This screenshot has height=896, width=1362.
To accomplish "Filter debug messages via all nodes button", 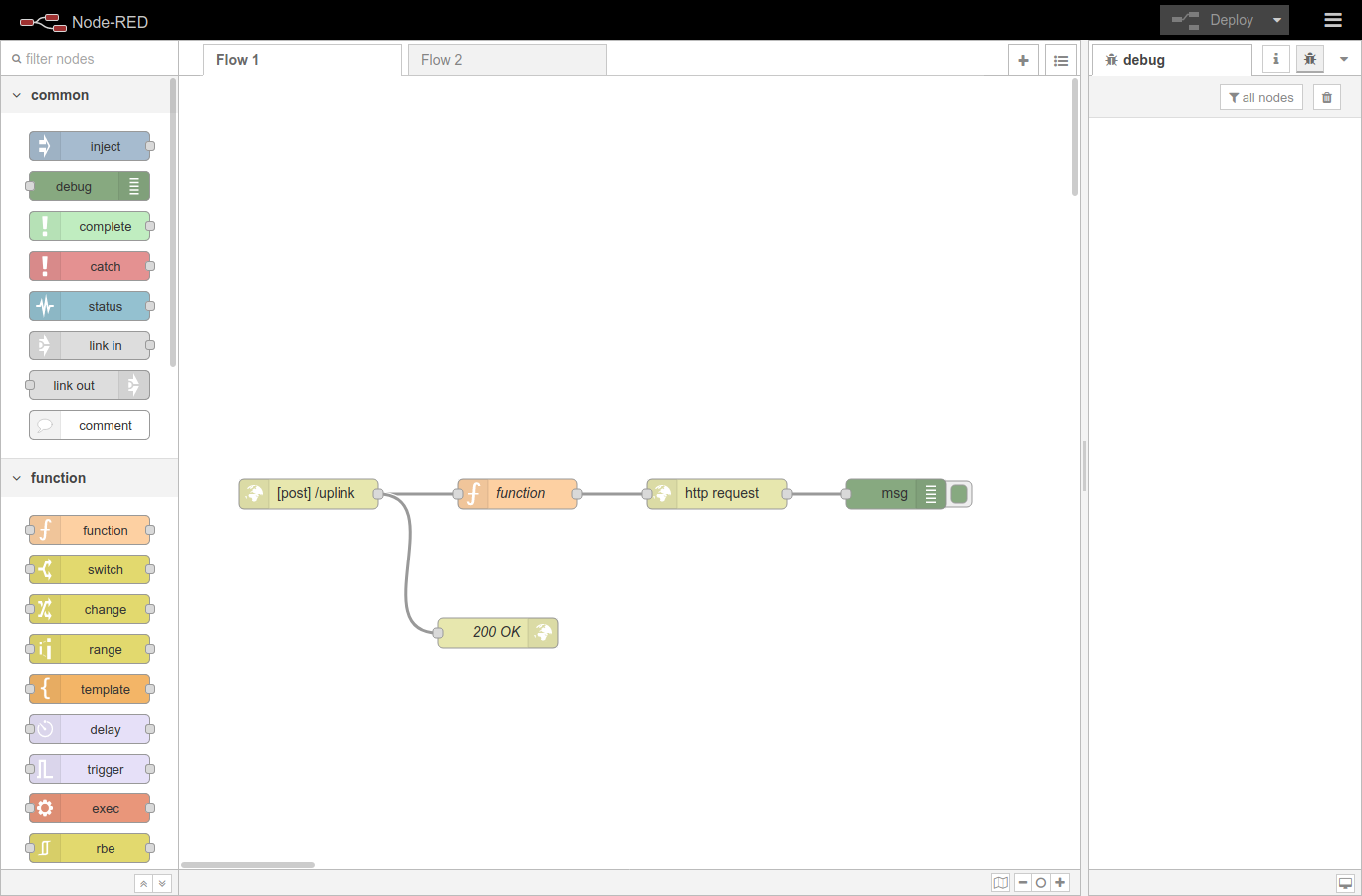I will (x=1260, y=96).
